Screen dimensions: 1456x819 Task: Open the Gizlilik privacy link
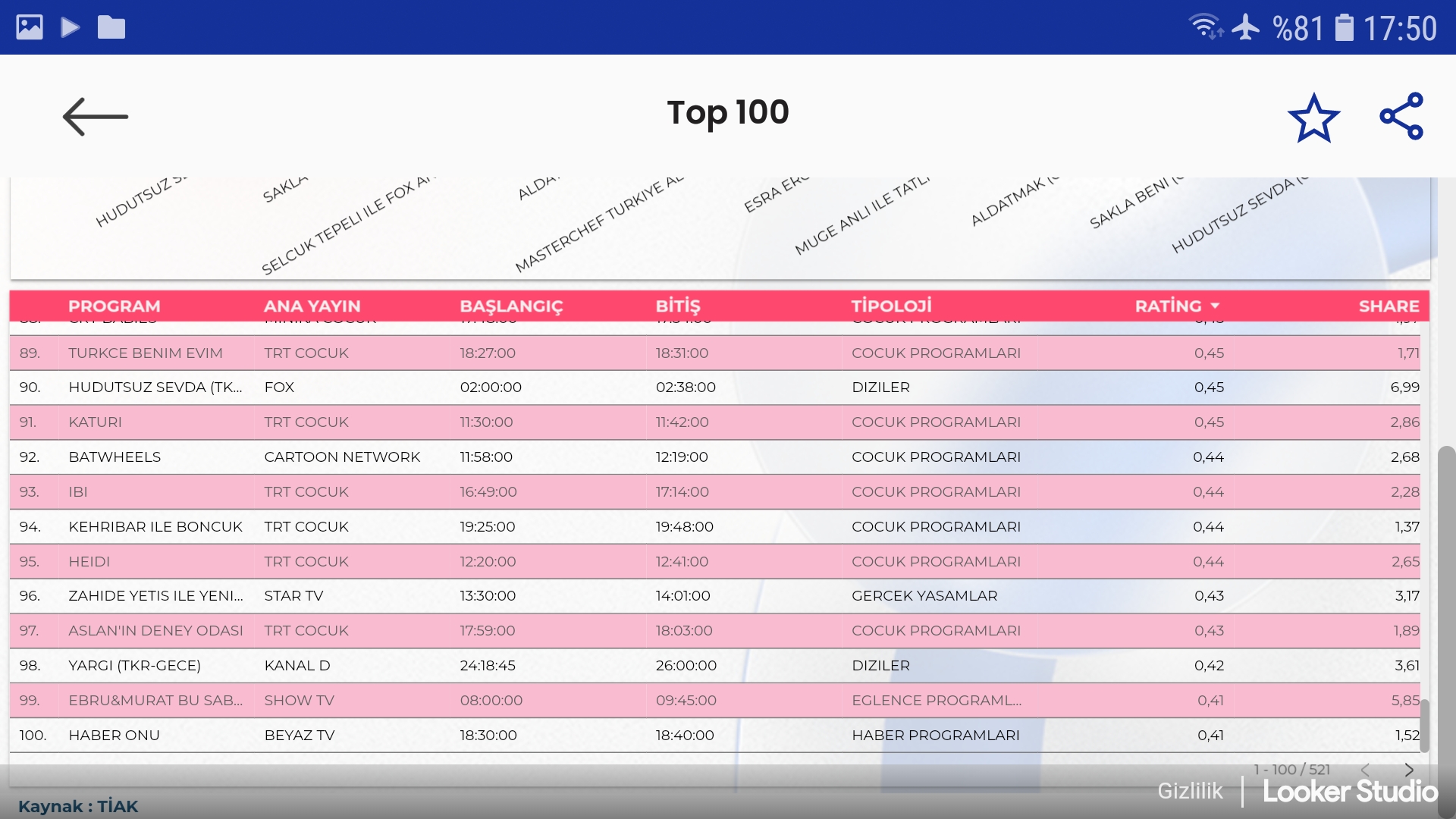tap(1190, 791)
